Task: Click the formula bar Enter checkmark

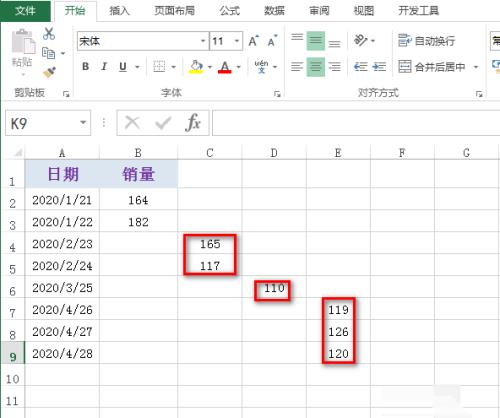Action: click(163, 123)
